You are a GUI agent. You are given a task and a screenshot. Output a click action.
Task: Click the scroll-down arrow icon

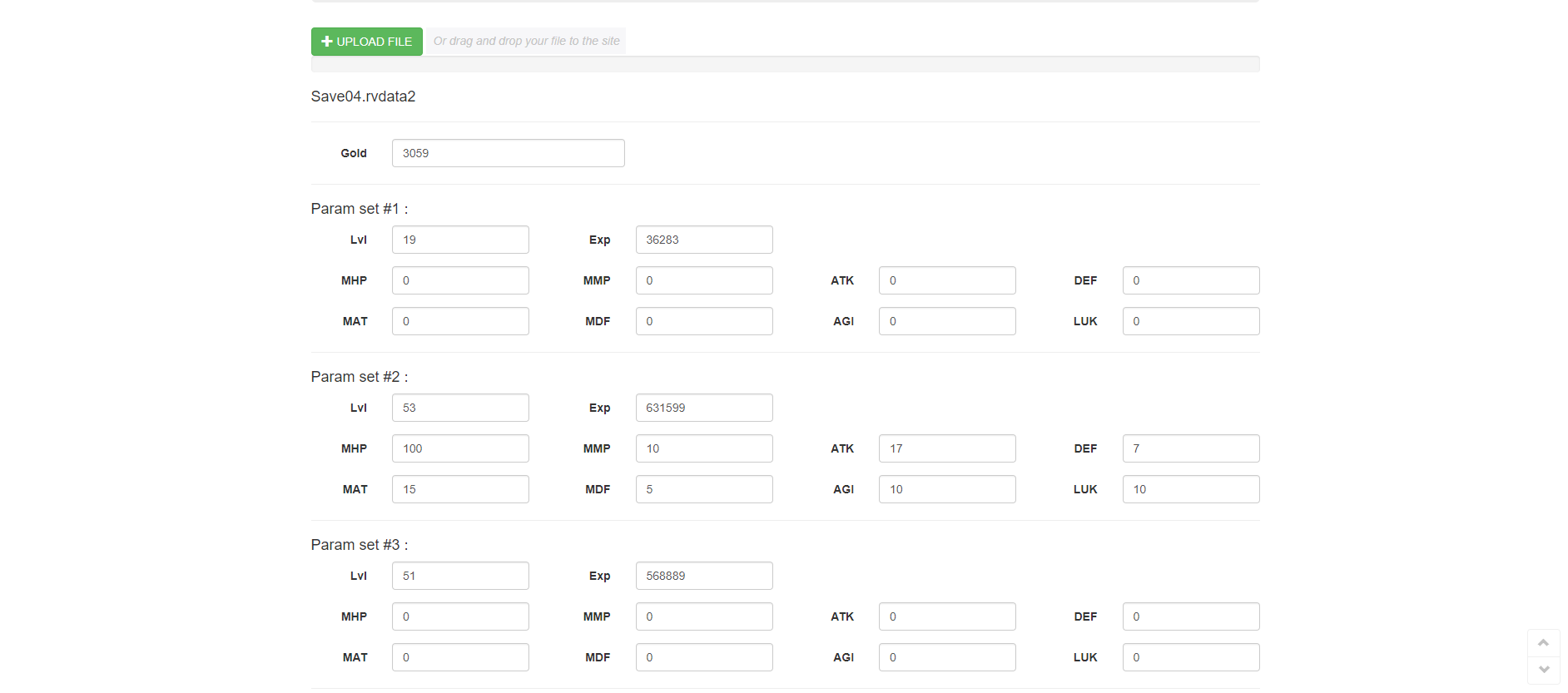tap(1543, 670)
